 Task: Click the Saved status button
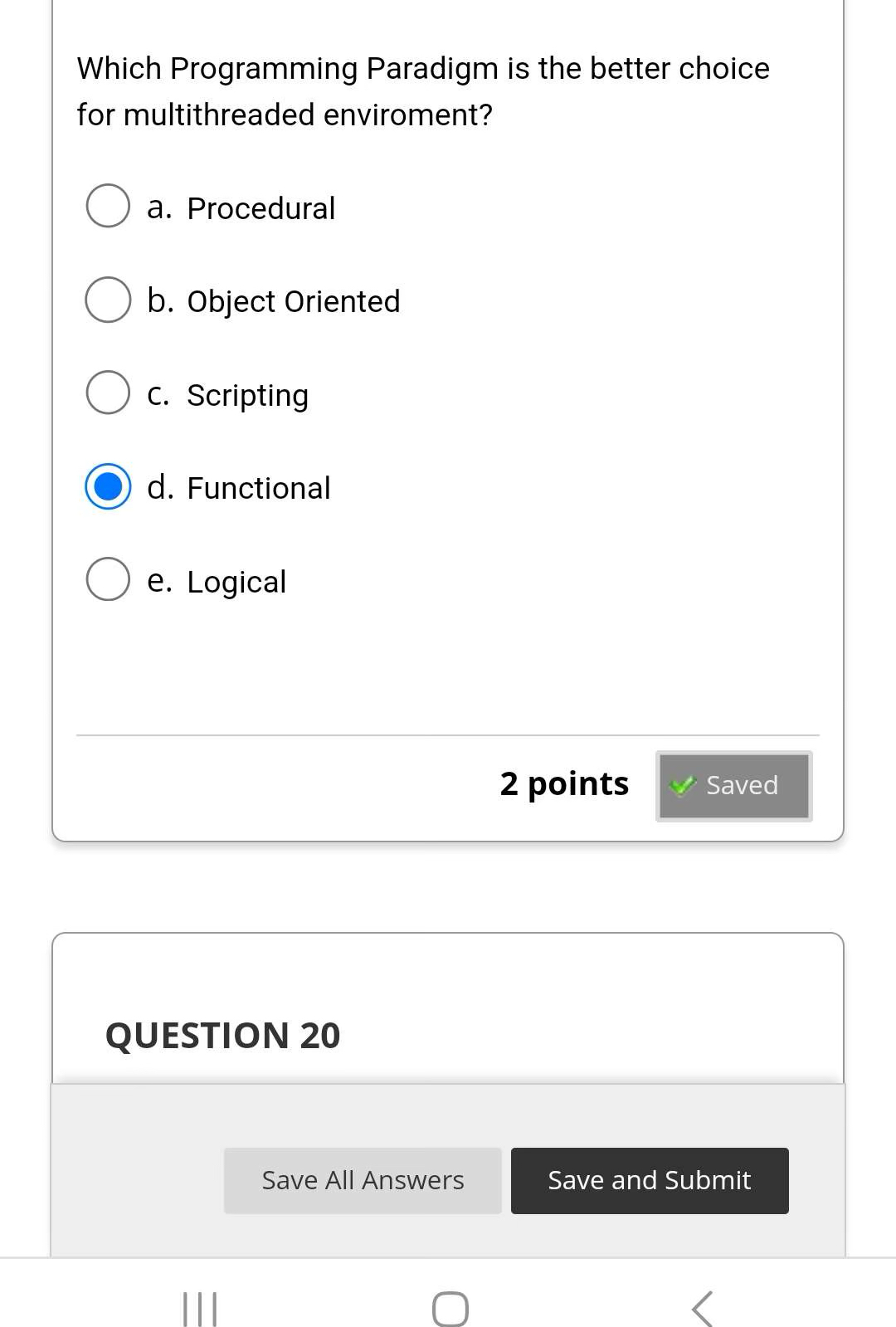pos(733,785)
